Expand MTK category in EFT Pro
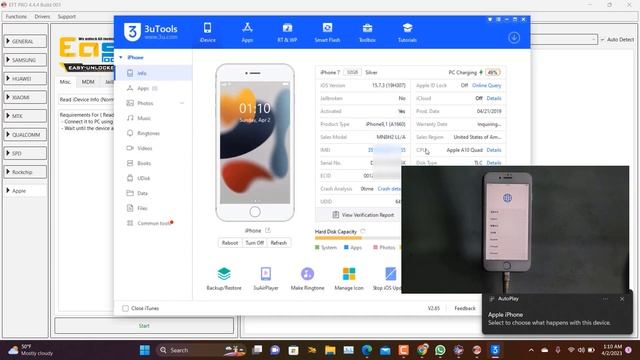The width and height of the screenshot is (640, 360). coord(25,116)
